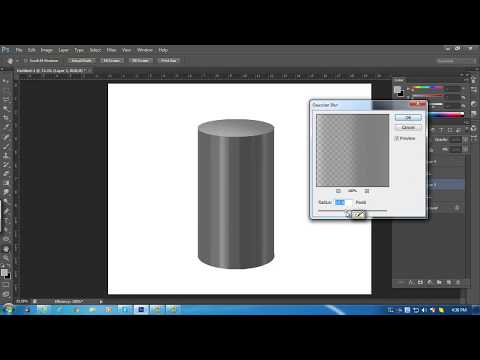Adjust the Radius slider in Gaussian Blur
This screenshot has width=480, height=360.
click(348, 213)
